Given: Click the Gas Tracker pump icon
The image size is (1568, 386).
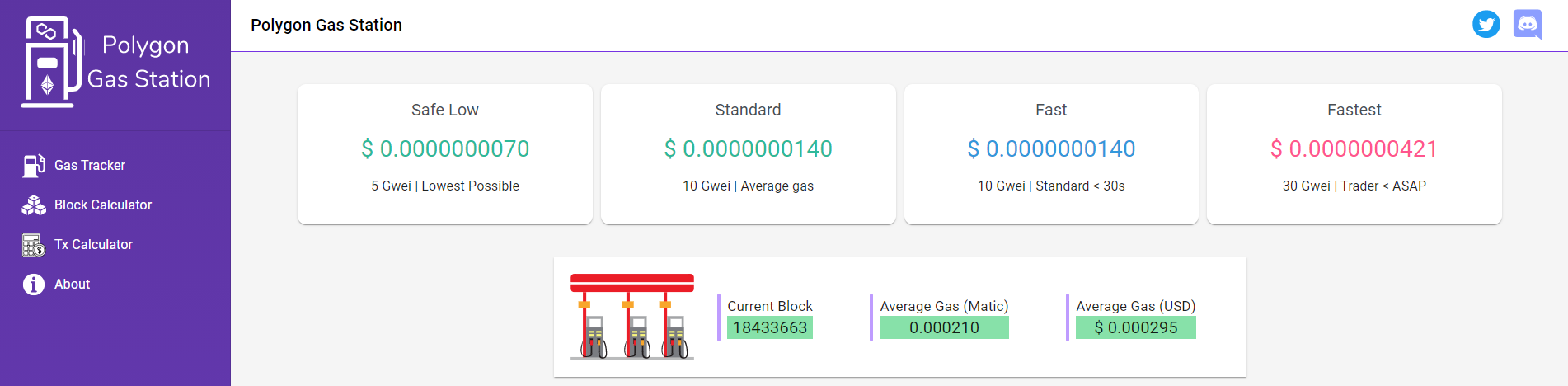Looking at the screenshot, I should (34, 166).
